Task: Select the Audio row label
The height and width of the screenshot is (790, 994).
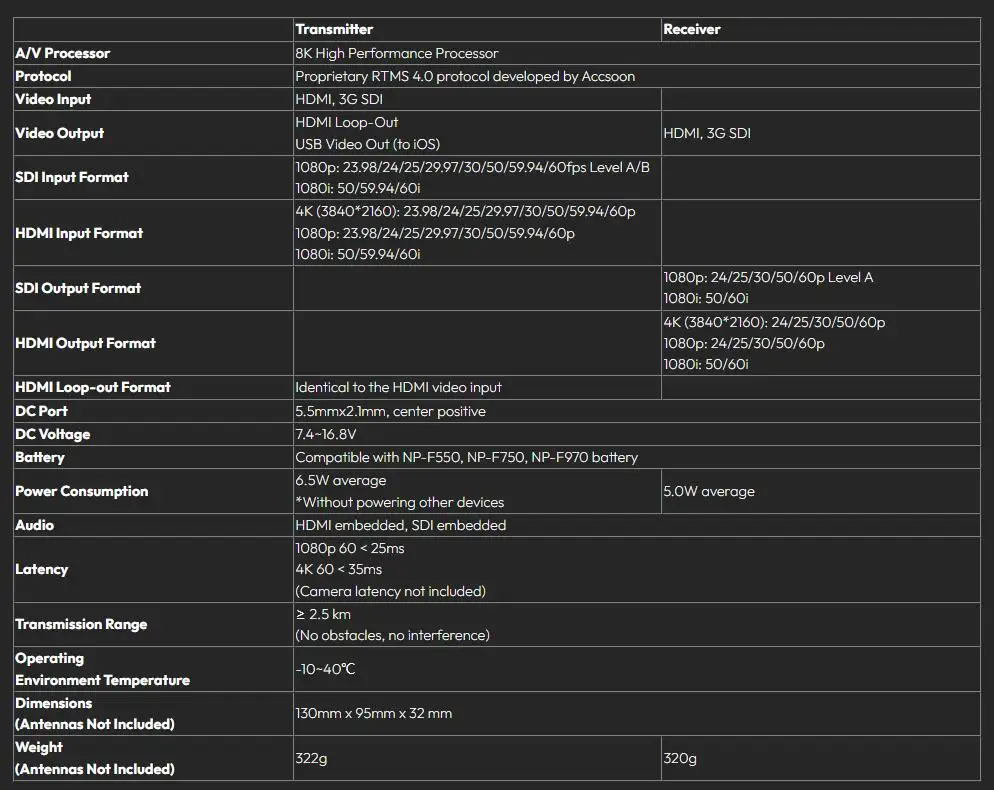Action: click(35, 525)
